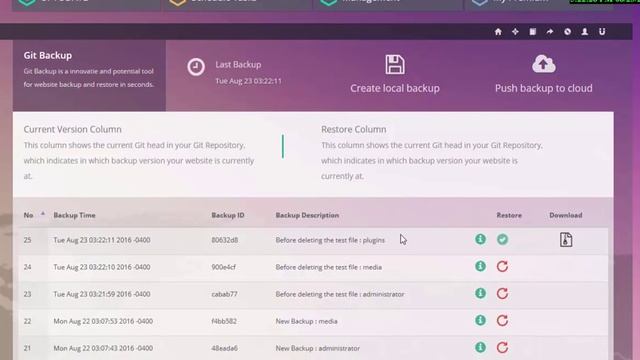Click 'New Backup : administrator' description

coord(318,348)
